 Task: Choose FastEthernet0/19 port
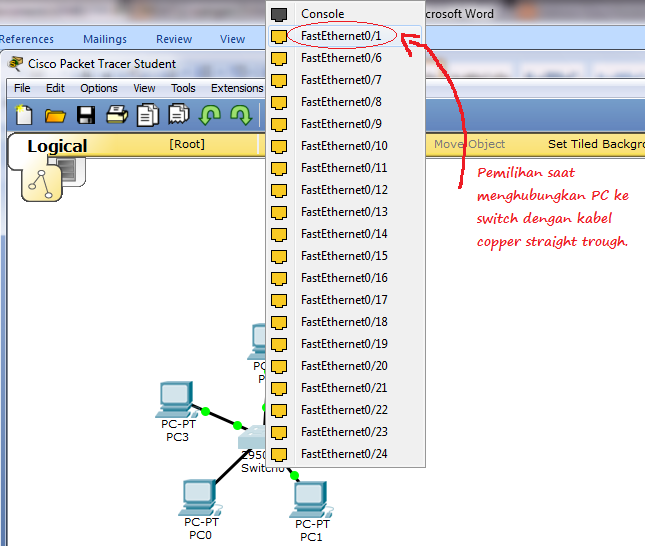click(x=346, y=344)
